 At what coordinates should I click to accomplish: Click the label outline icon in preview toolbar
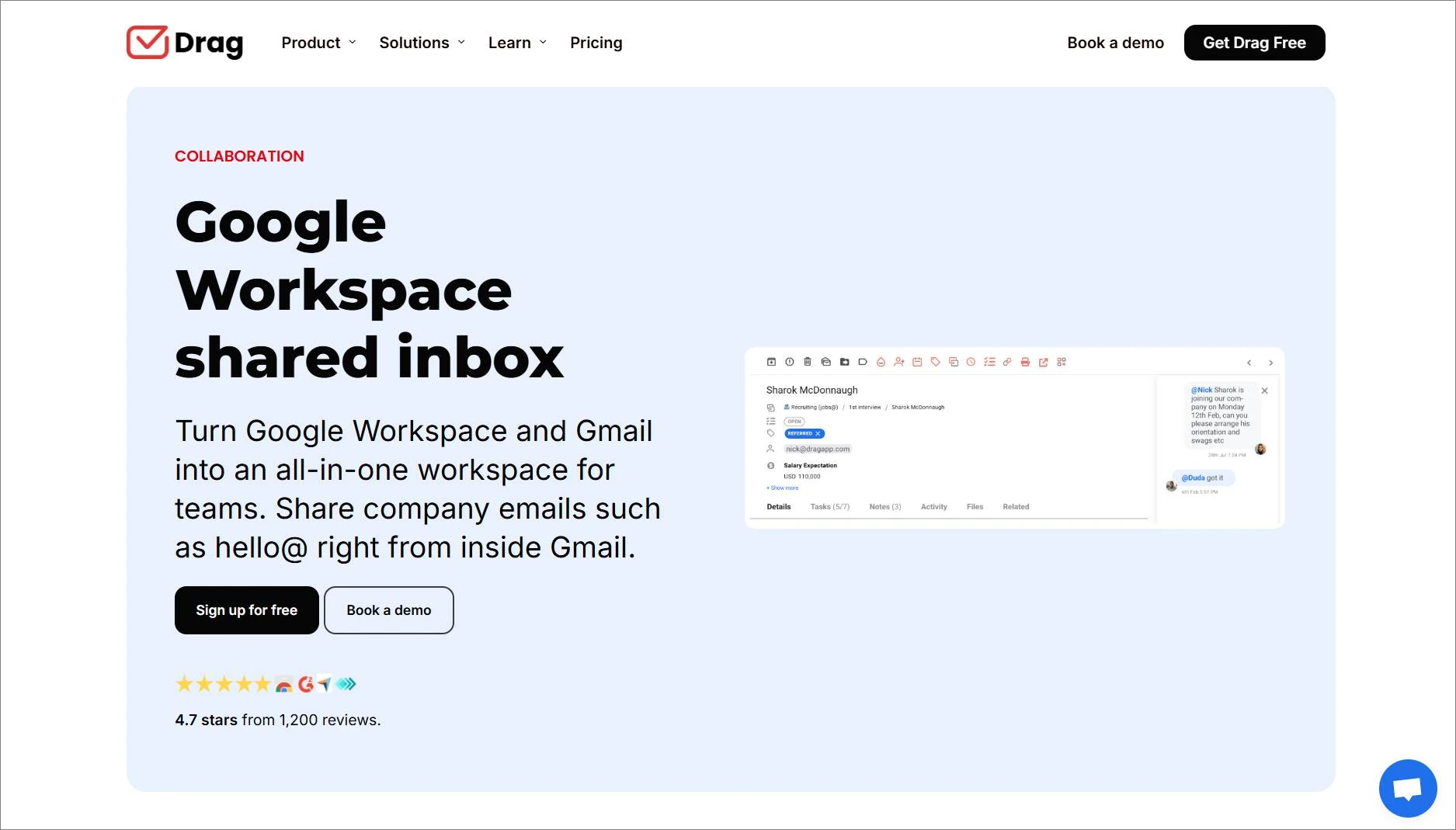point(863,362)
